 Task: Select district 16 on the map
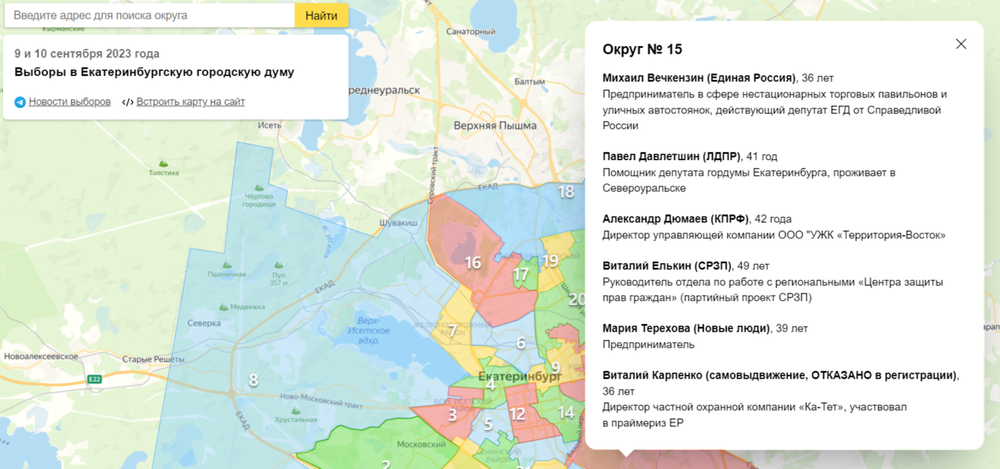click(x=473, y=262)
